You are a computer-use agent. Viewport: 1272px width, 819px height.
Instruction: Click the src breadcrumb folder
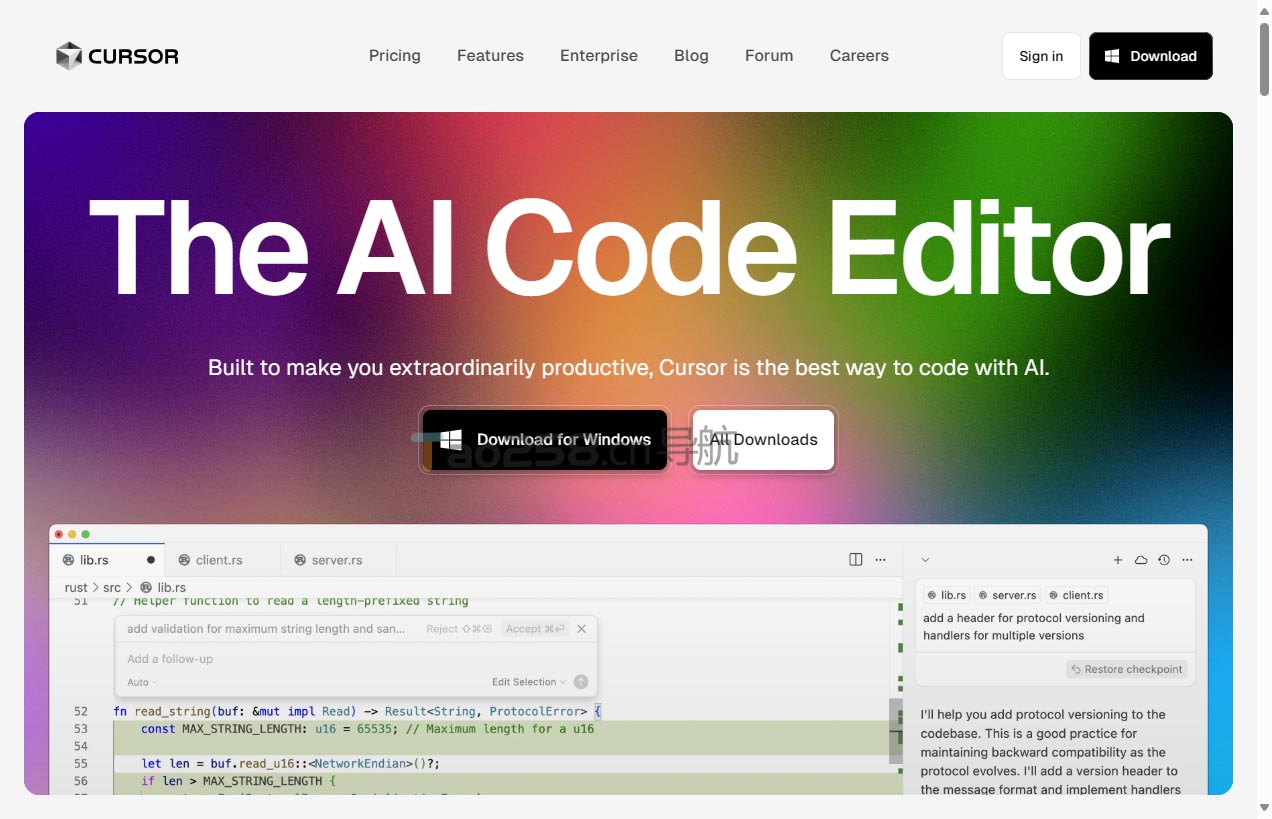pos(112,588)
